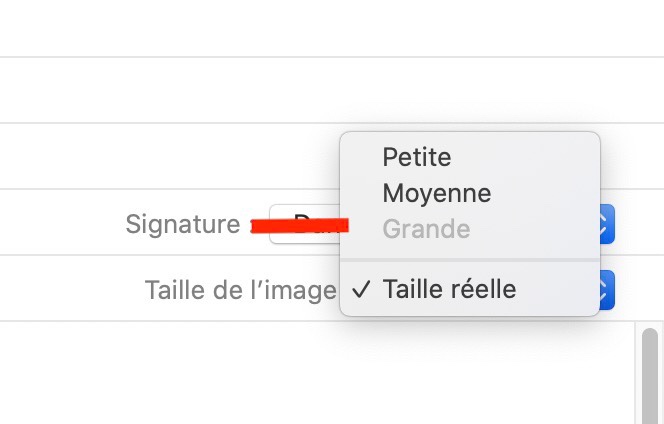Click the second empty header field row

300,90
